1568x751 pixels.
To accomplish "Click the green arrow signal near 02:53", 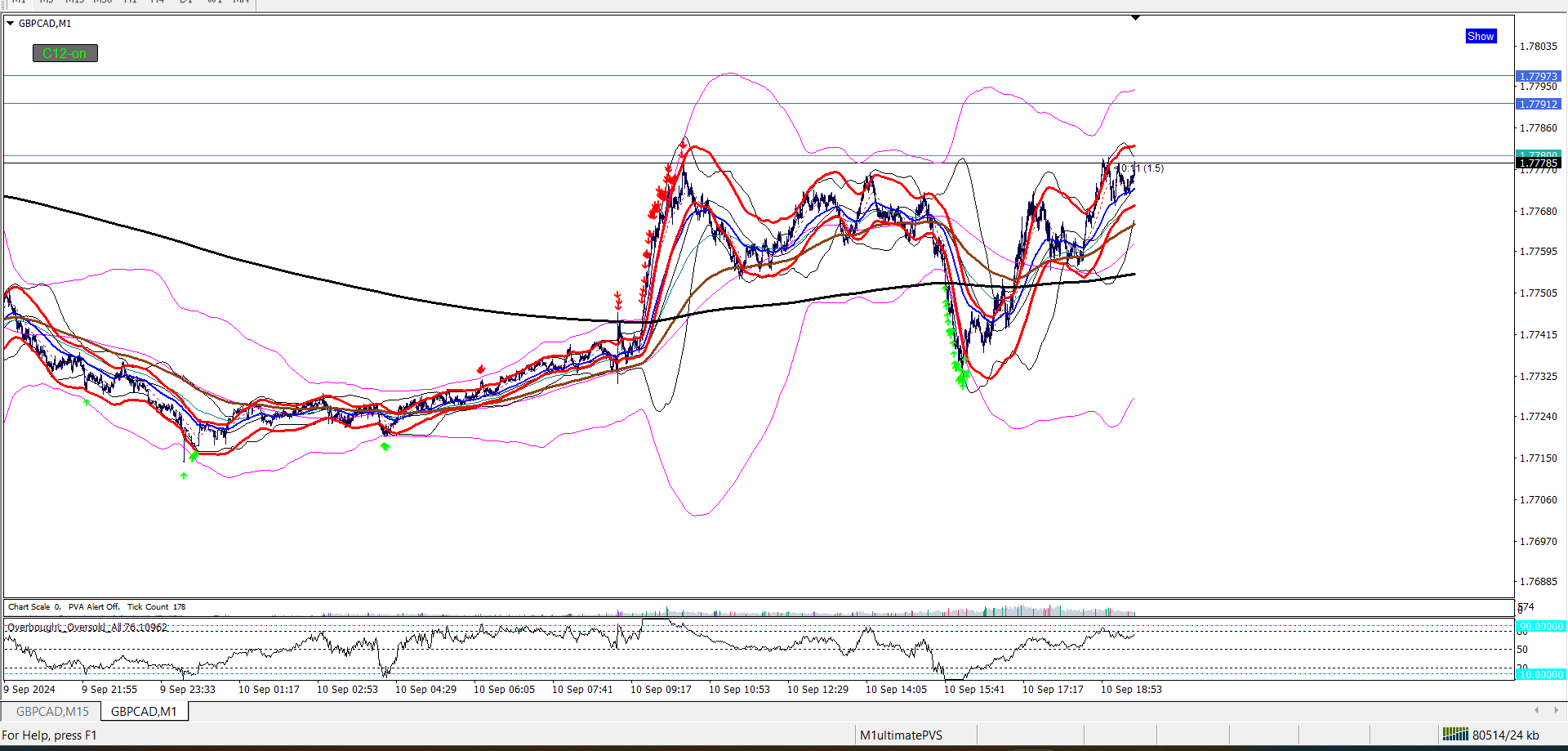I will pyautogui.click(x=385, y=446).
